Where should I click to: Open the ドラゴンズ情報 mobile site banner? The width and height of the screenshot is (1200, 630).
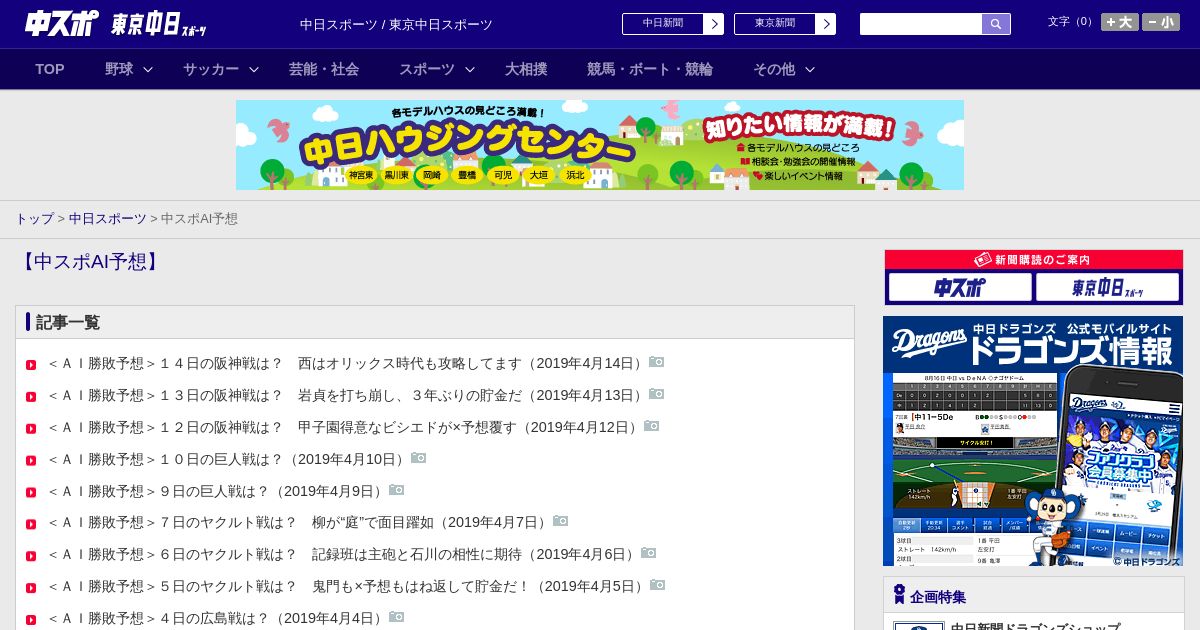point(1033,441)
